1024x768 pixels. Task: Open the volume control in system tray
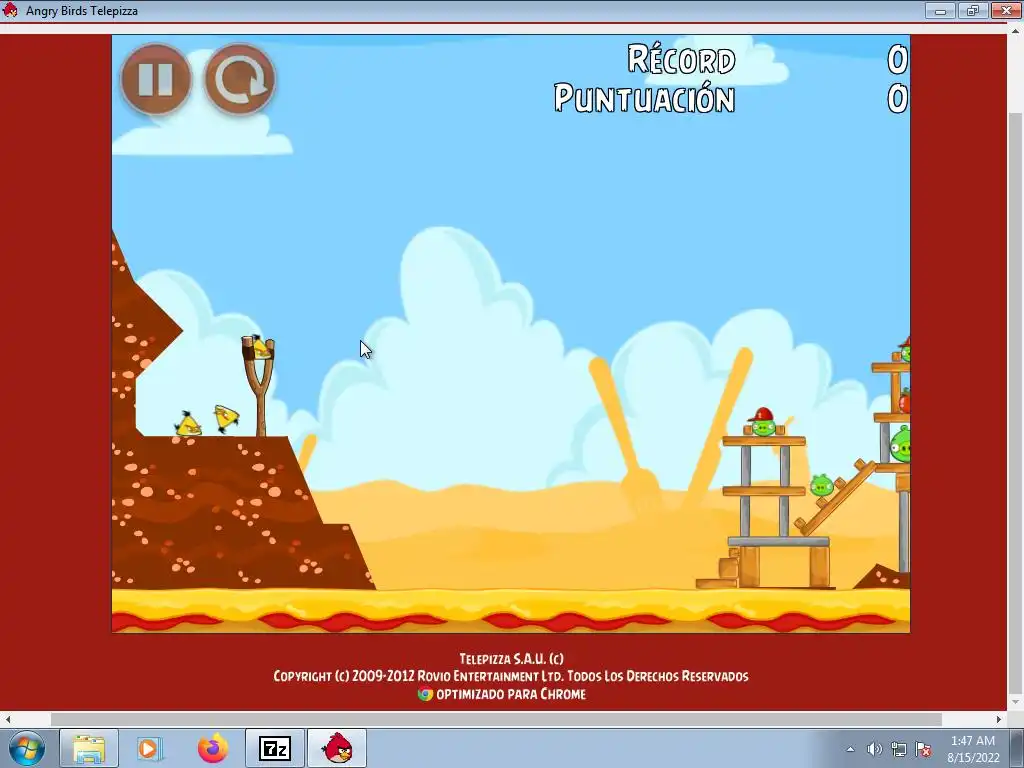[874, 749]
